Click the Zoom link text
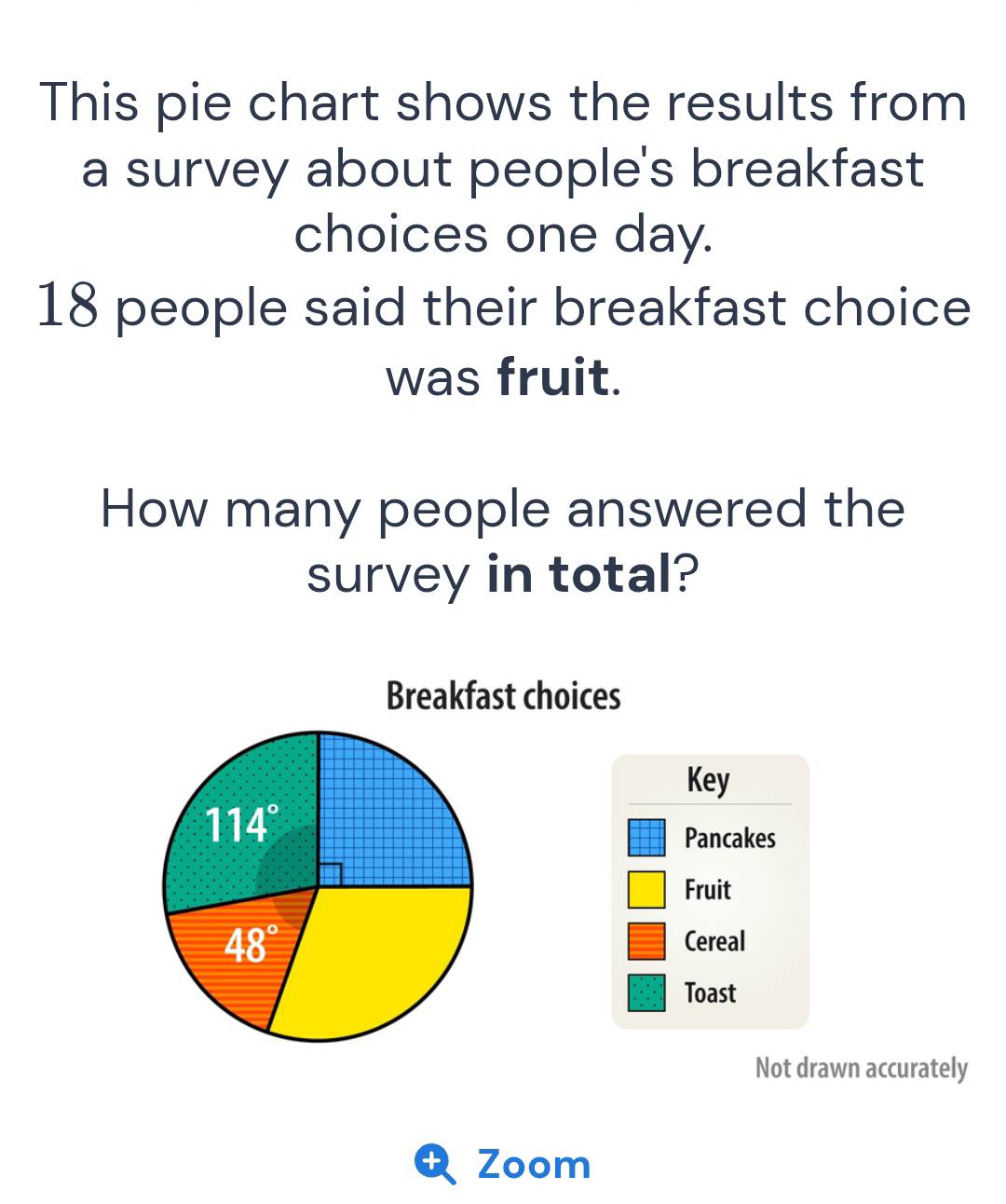 tap(534, 1165)
